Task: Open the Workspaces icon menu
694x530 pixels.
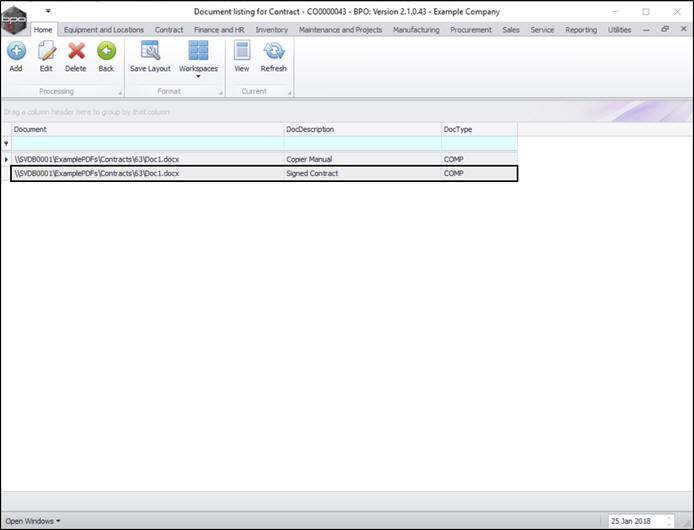Action: (x=198, y=50)
